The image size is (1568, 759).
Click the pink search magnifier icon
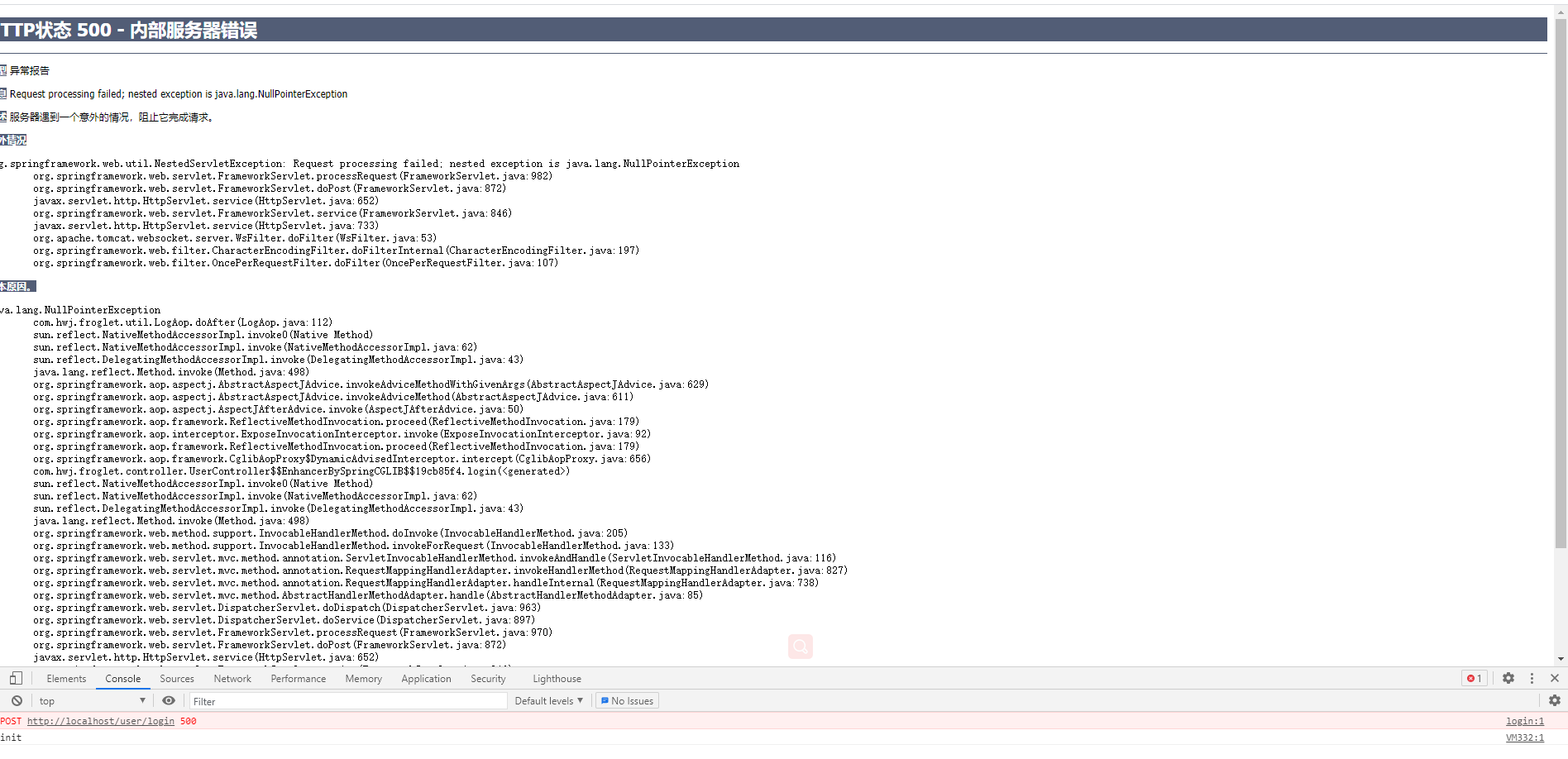tap(800, 646)
